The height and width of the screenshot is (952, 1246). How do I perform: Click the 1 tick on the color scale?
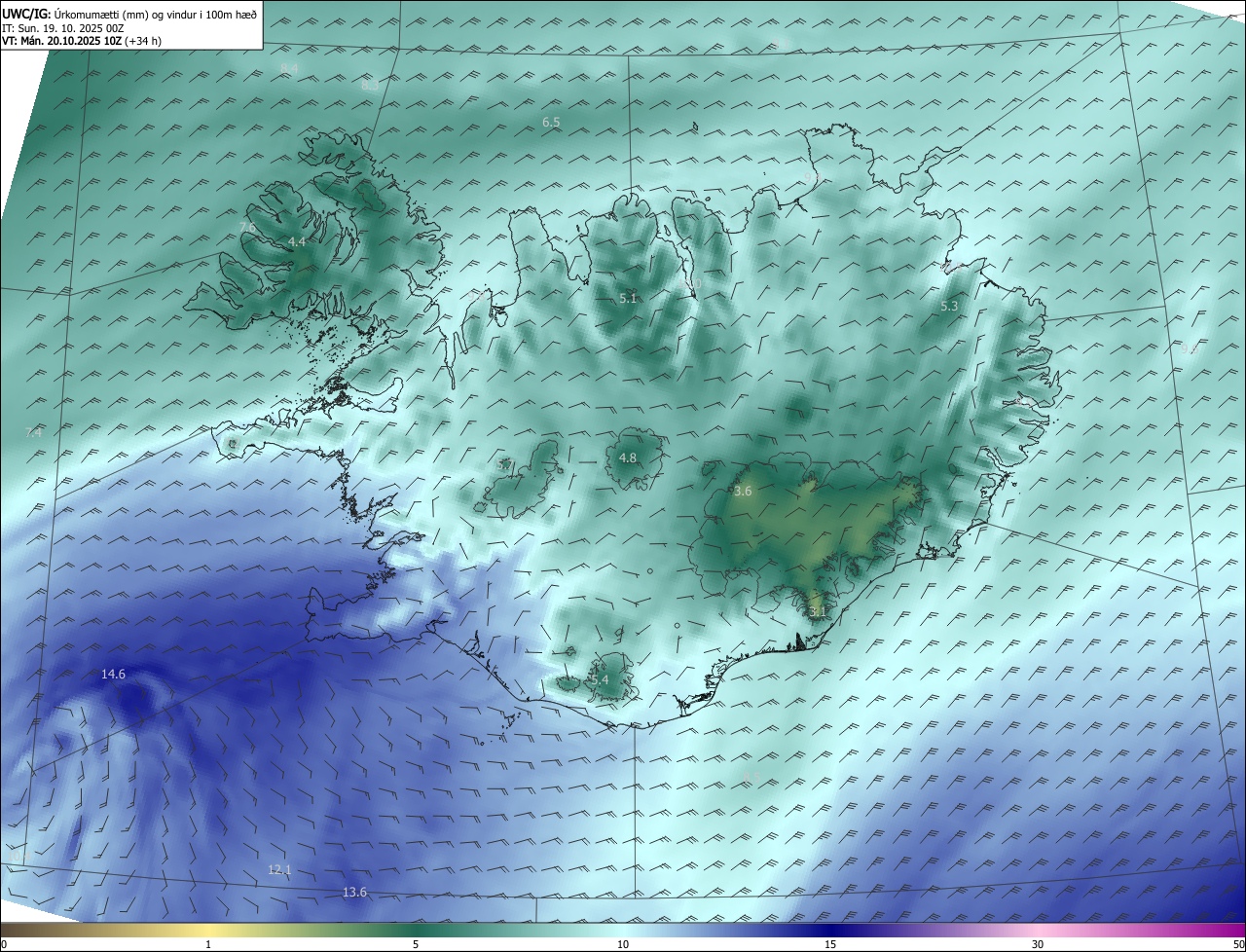click(x=208, y=944)
